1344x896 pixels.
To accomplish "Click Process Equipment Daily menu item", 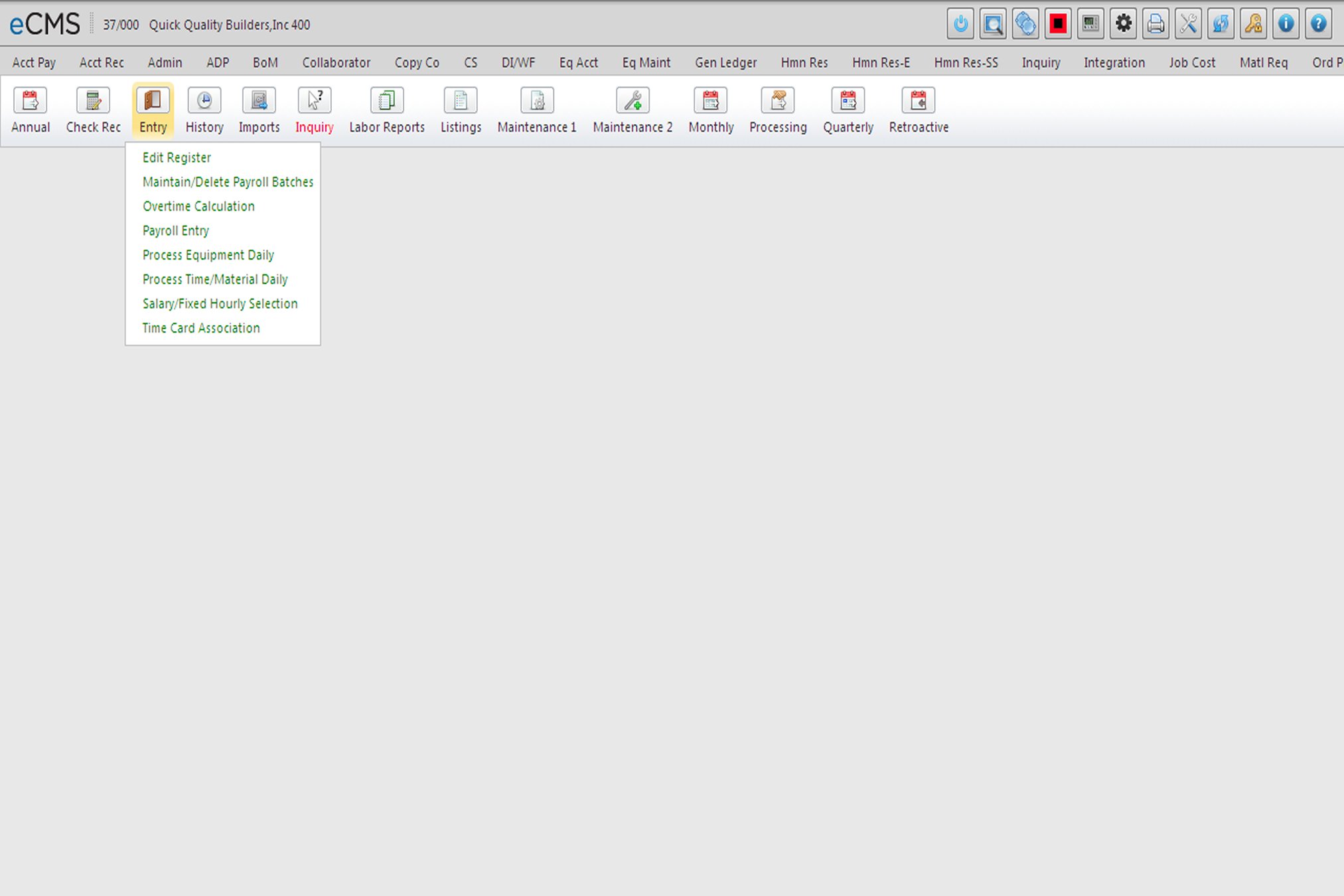I will 208,255.
